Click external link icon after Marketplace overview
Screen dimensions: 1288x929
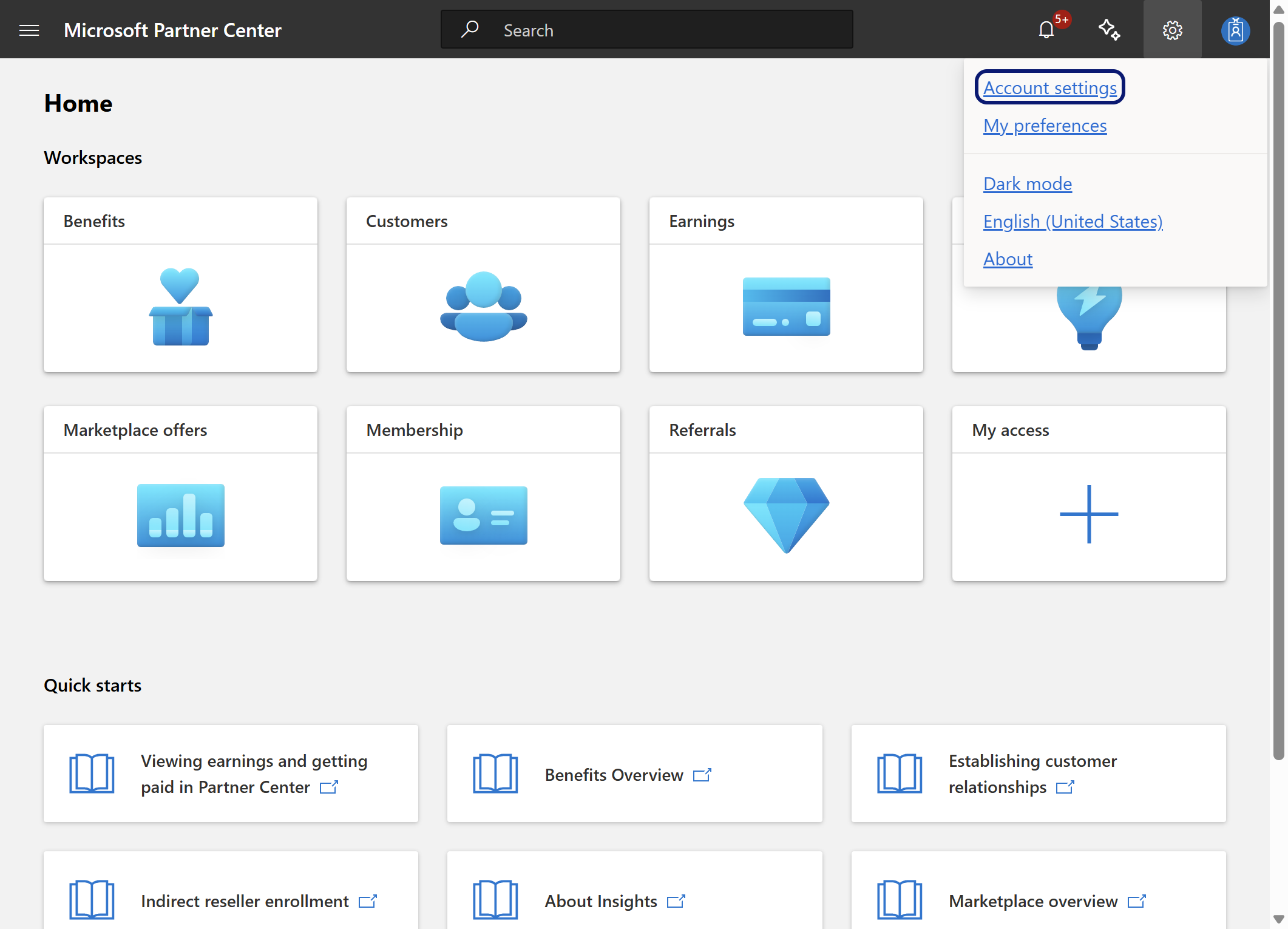pos(1137,901)
